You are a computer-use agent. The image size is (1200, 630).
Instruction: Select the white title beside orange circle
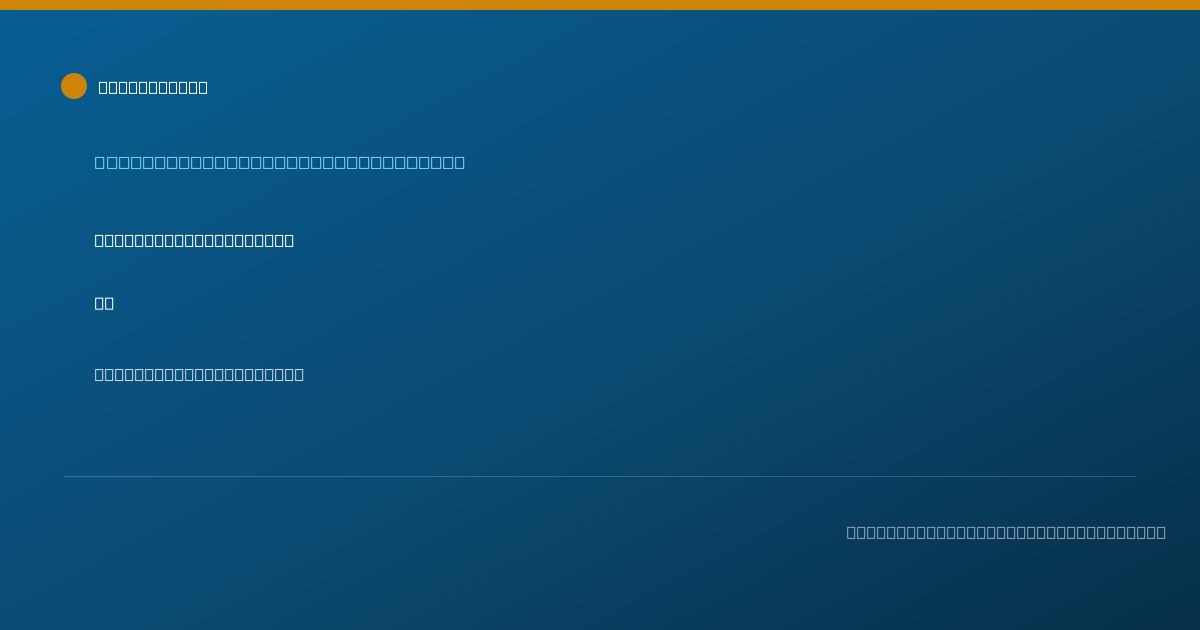click(153, 87)
